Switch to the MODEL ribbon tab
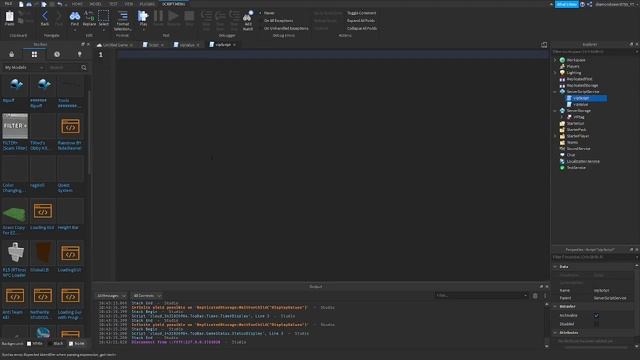The width and height of the screenshot is (640, 360). pos(95,4)
